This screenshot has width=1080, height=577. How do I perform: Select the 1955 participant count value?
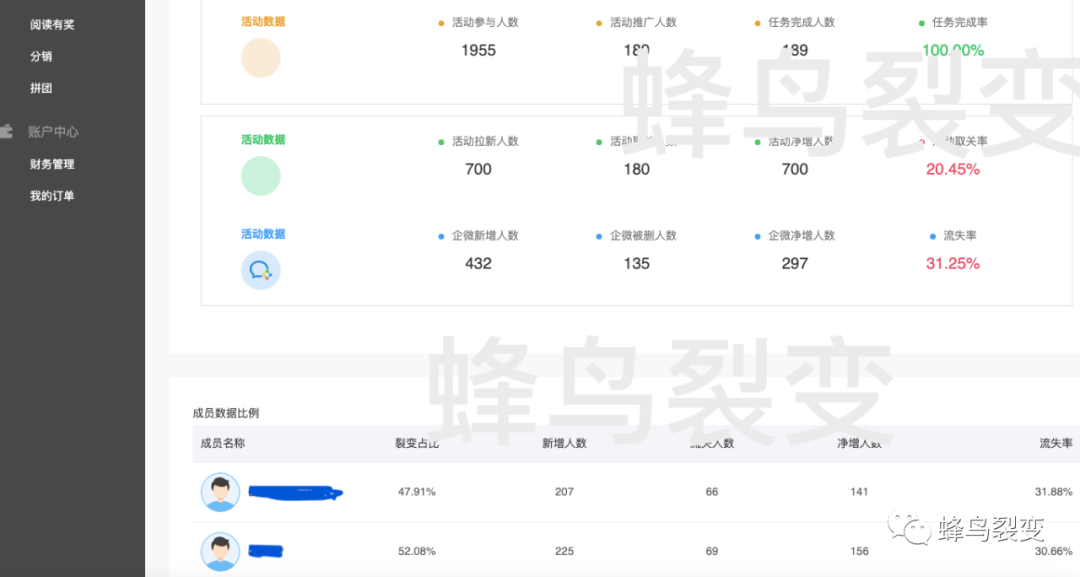tap(479, 50)
